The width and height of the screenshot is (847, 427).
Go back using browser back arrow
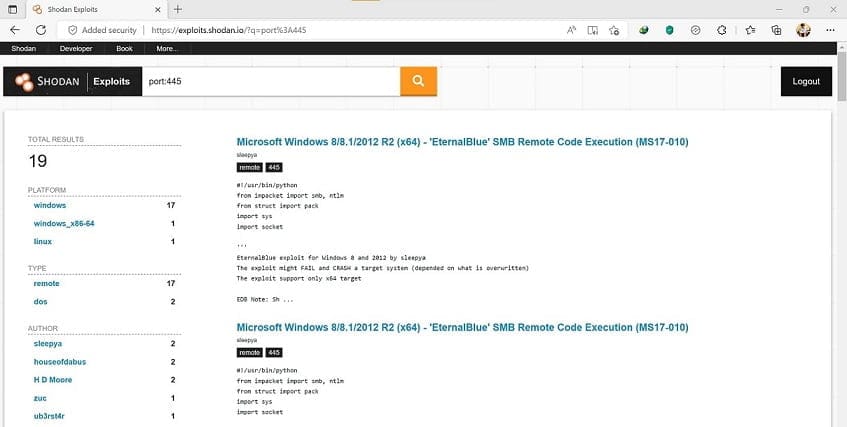[14, 30]
